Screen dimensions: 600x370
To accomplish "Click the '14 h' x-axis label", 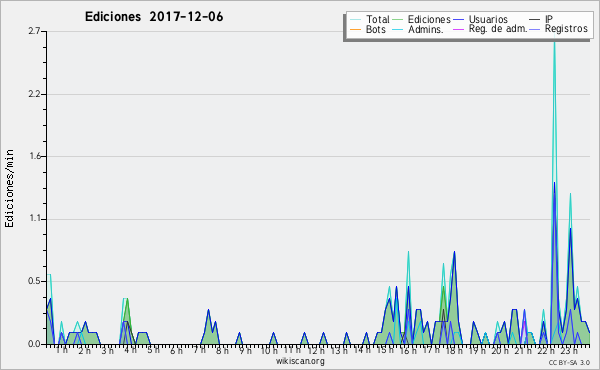I will 362,350.
